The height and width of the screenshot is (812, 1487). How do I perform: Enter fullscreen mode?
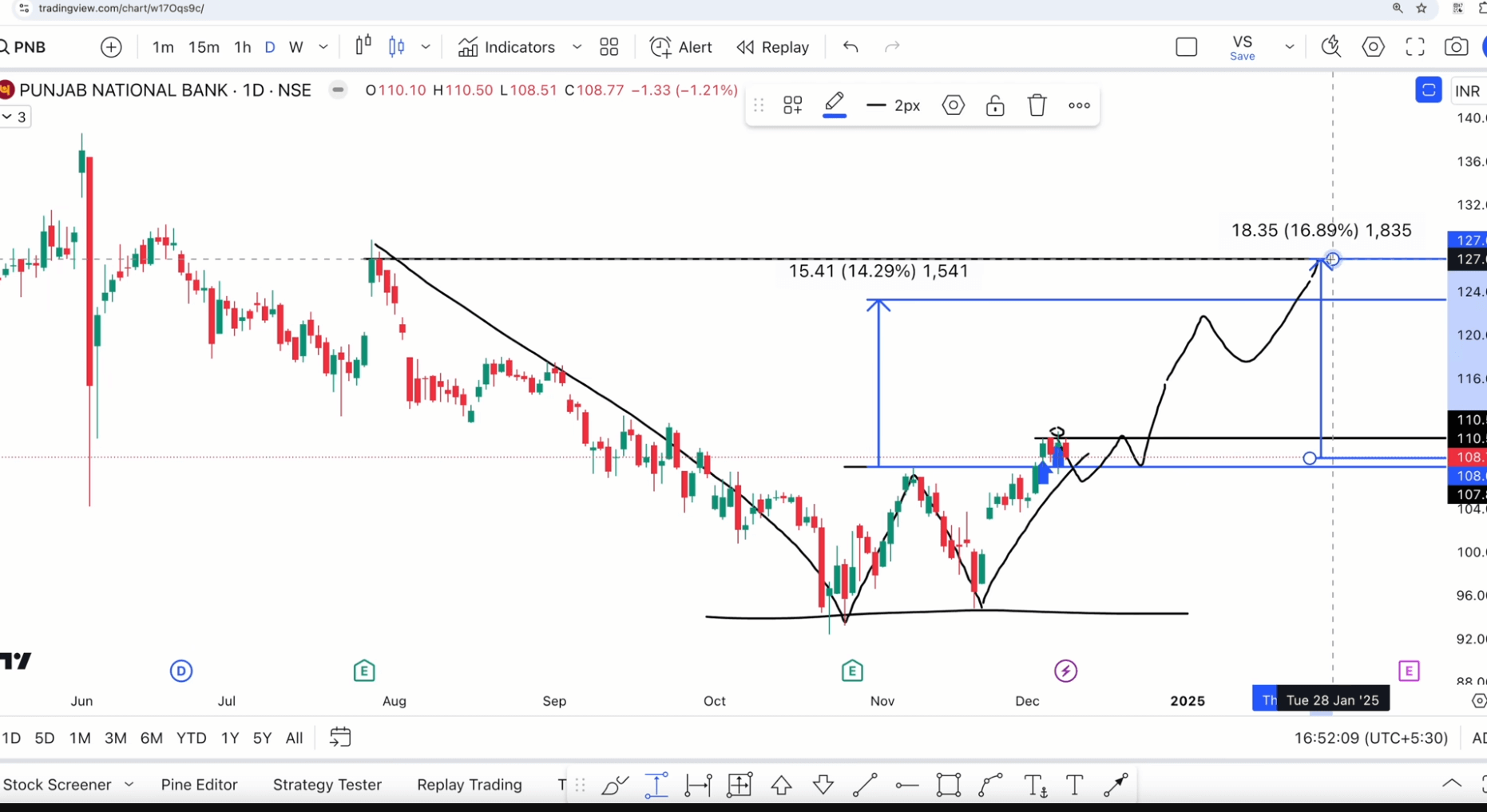pyautogui.click(x=1415, y=47)
